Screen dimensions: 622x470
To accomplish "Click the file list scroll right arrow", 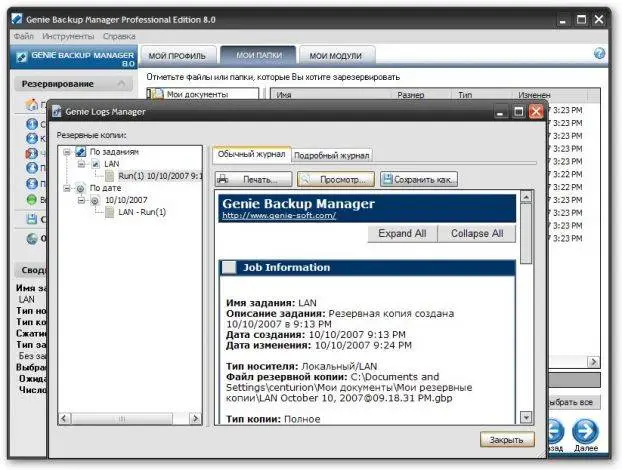I will pos(593,361).
